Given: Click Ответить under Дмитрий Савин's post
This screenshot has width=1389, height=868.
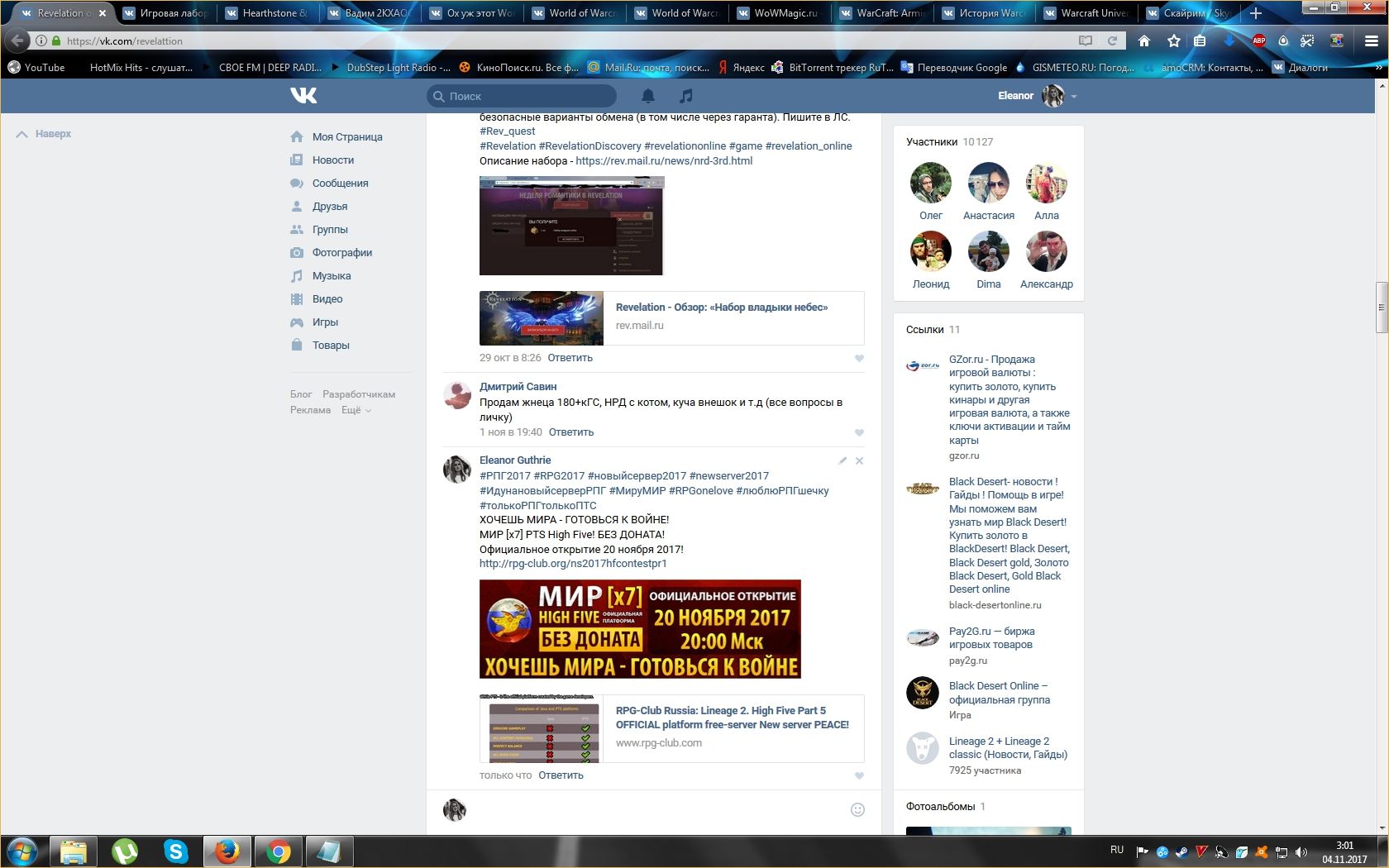Looking at the screenshot, I should (x=570, y=432).
